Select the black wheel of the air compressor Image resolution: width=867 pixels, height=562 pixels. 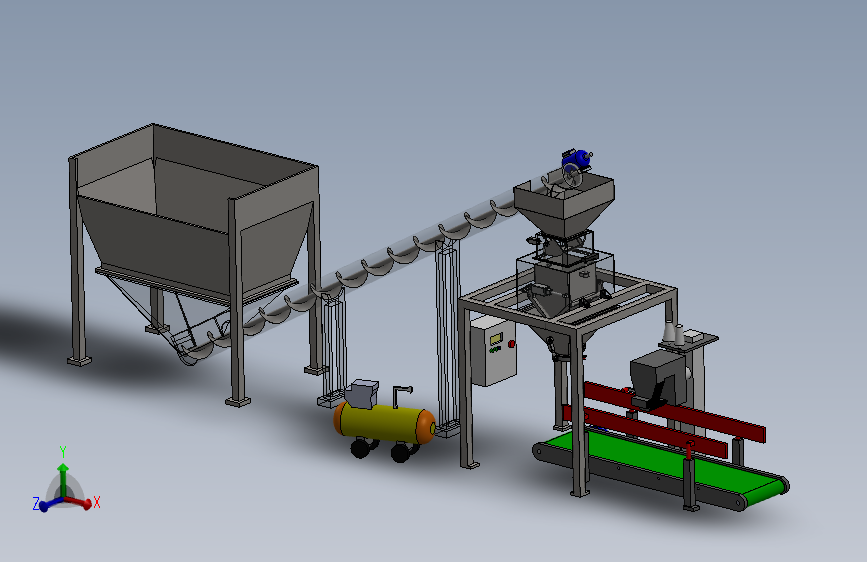[360, 449]
